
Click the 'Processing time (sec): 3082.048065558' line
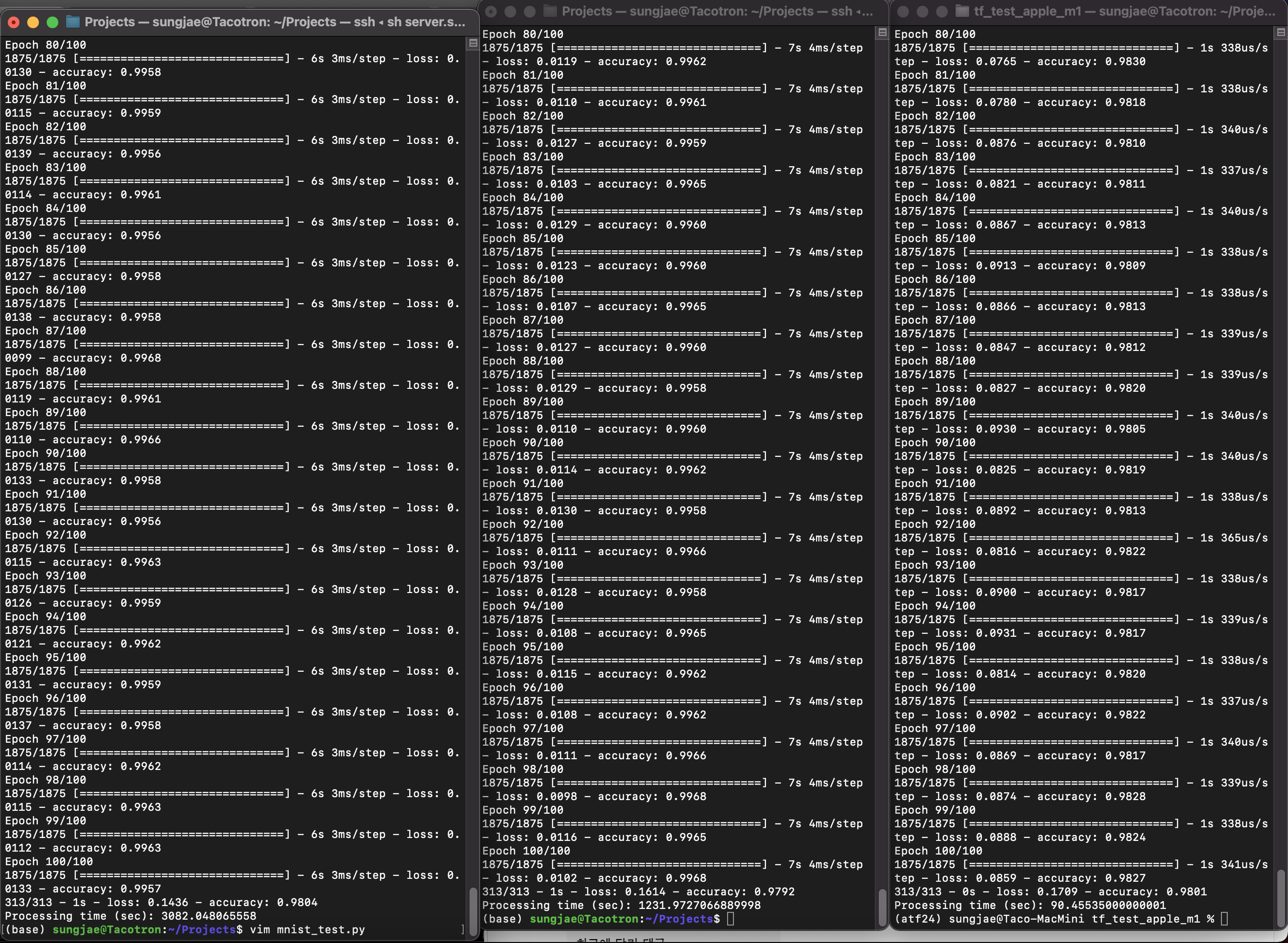(130, 916)
